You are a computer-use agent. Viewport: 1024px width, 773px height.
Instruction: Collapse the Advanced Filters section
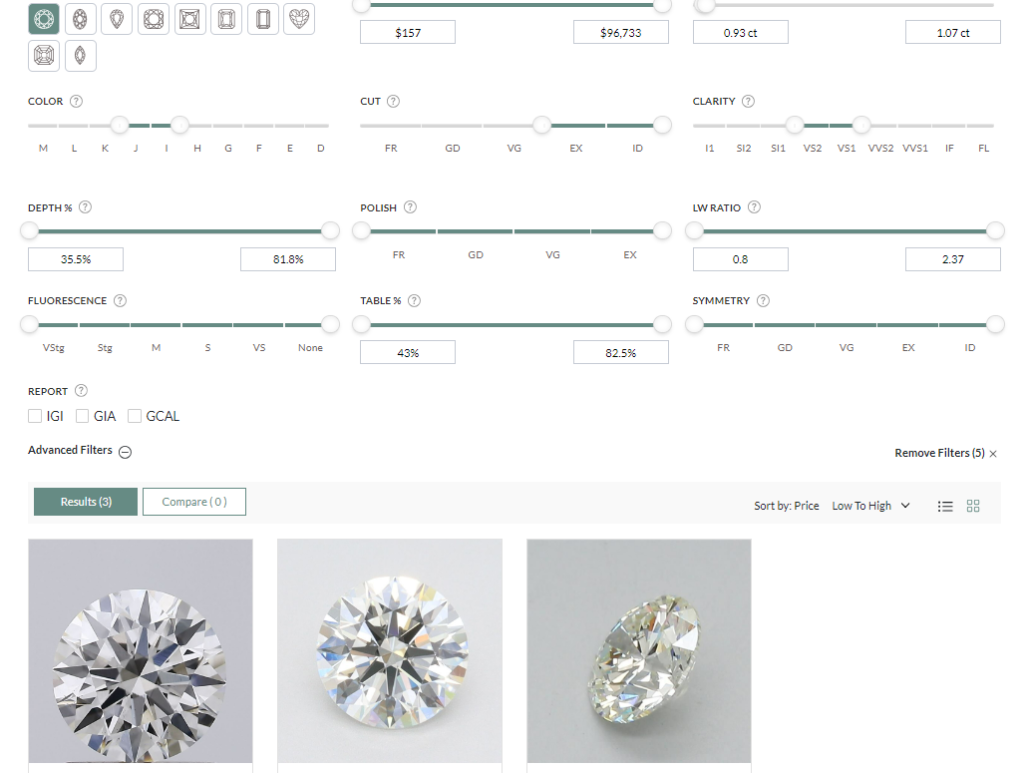tap(125, 451)
